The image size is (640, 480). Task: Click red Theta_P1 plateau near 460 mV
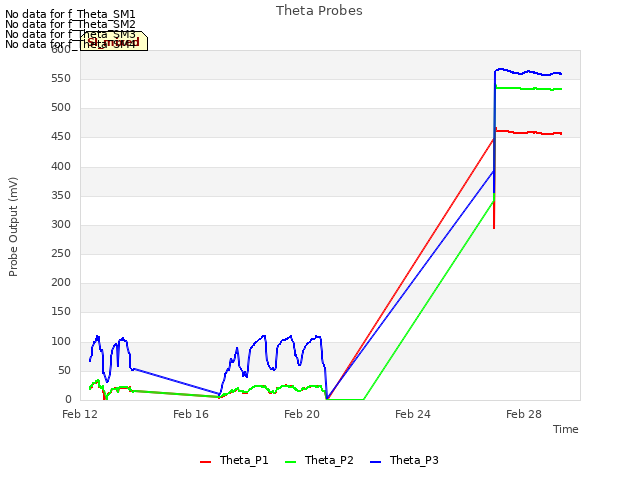529,132
